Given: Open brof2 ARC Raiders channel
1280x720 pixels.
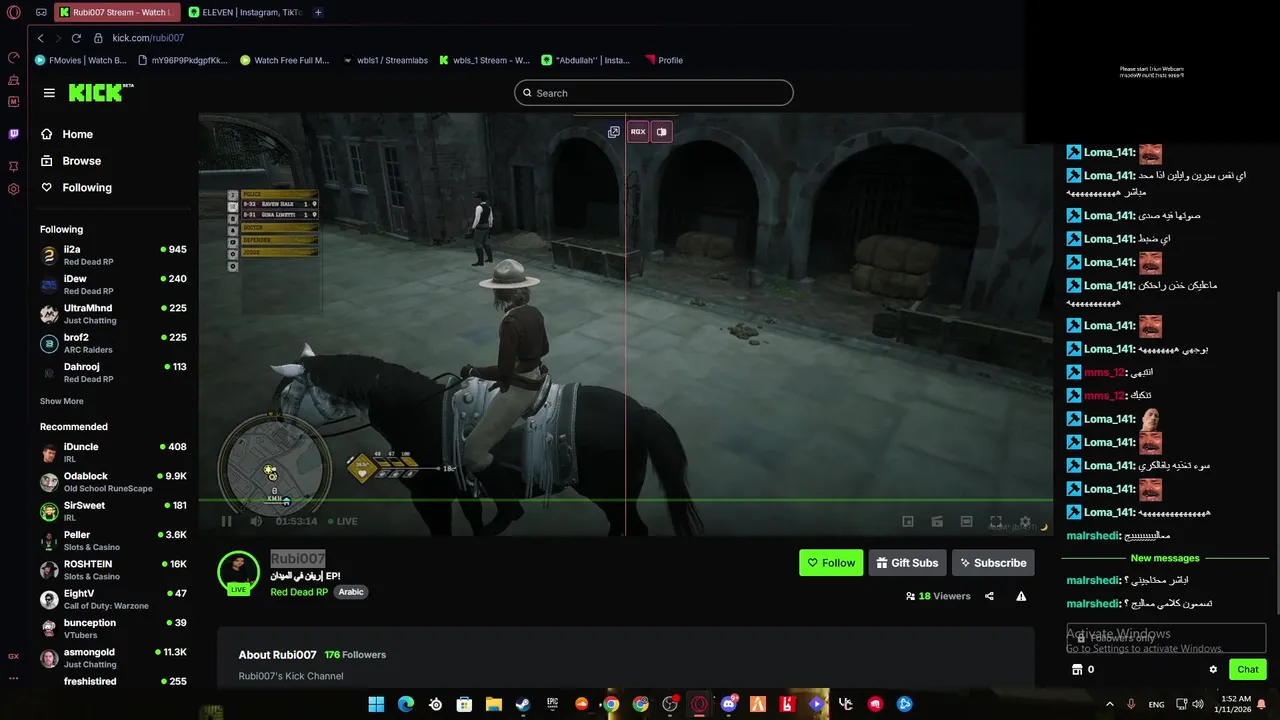Looking at the screenshot, I should click(113, 343).
